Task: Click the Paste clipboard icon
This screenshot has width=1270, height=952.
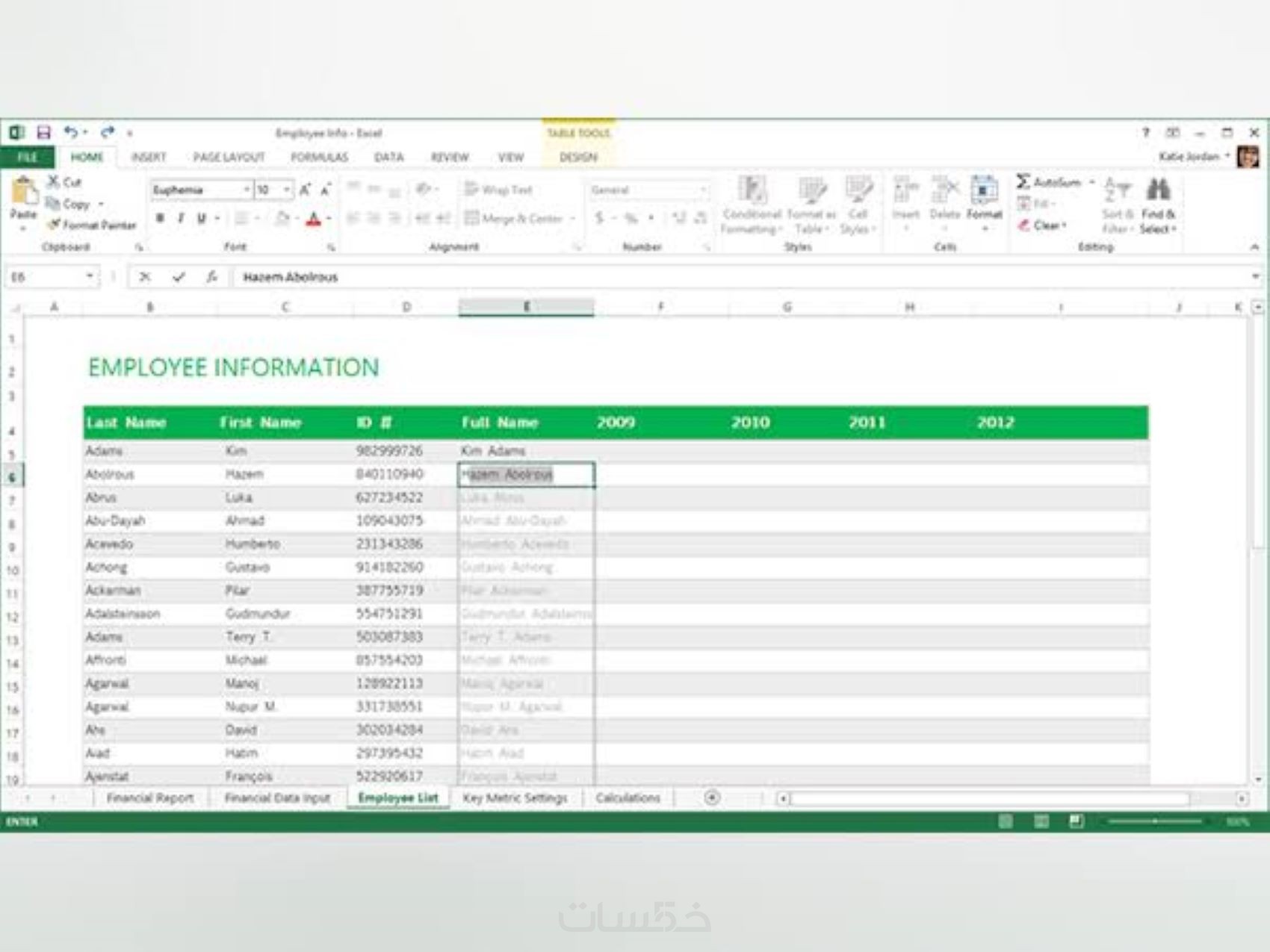Action: click(x=24, y=191)
